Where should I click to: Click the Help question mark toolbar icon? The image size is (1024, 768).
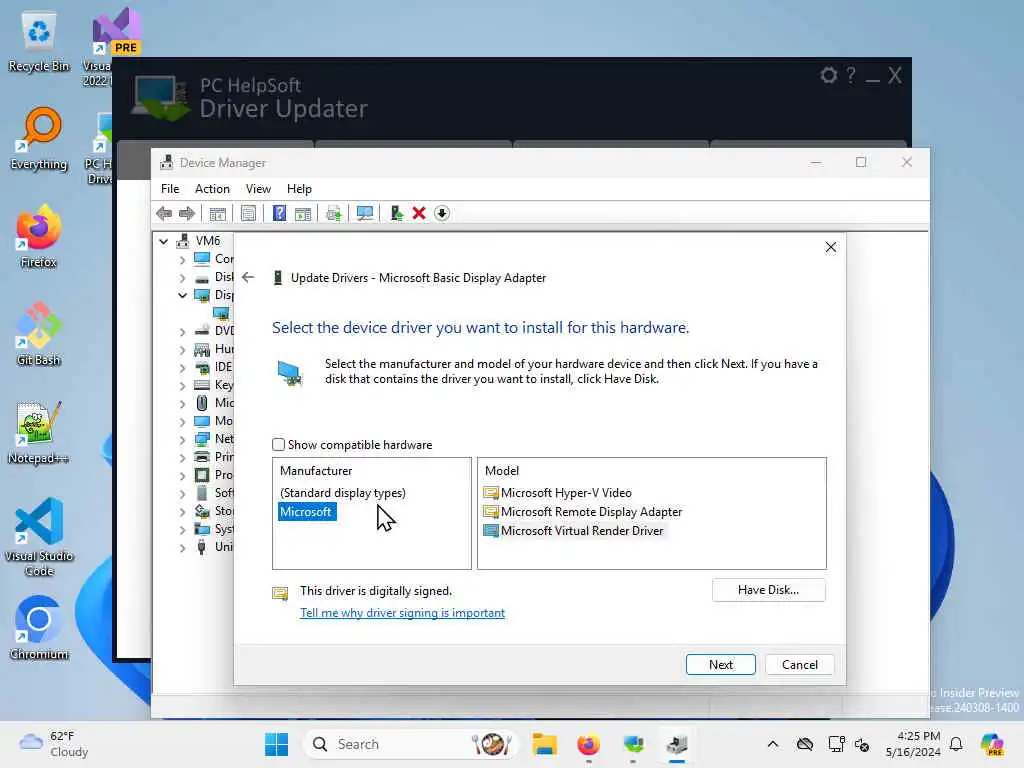coord(279,214)
